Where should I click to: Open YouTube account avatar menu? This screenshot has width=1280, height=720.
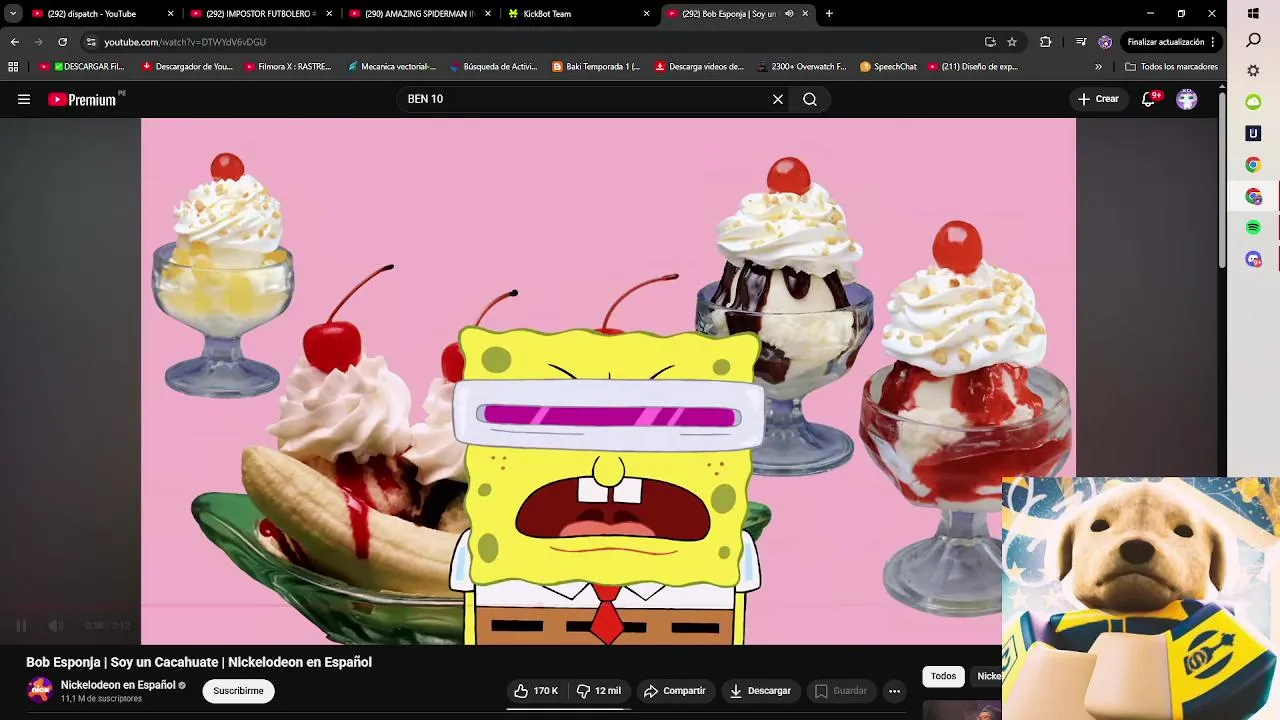pos(1187,99)
